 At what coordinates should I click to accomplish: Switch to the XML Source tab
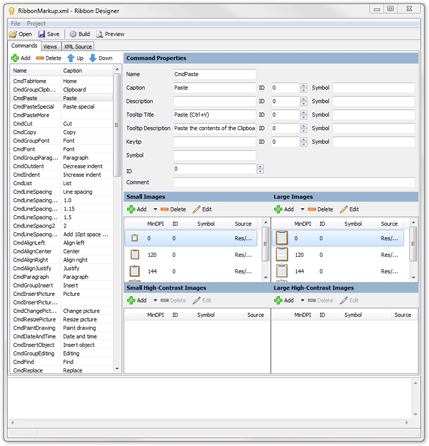(x=78, y=47)
